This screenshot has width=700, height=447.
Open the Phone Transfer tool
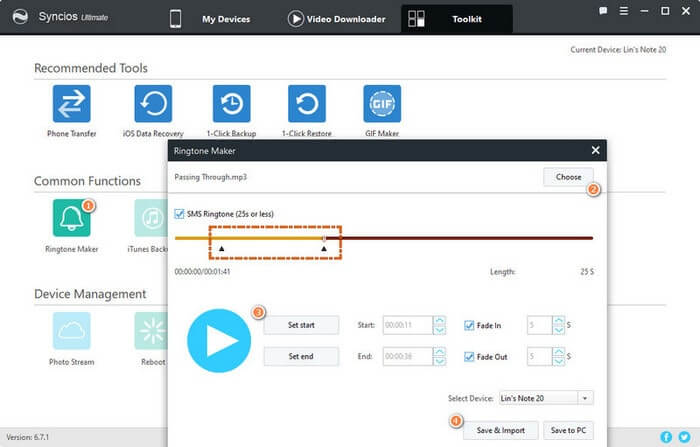pyautogui.click(x=71, y=103)
